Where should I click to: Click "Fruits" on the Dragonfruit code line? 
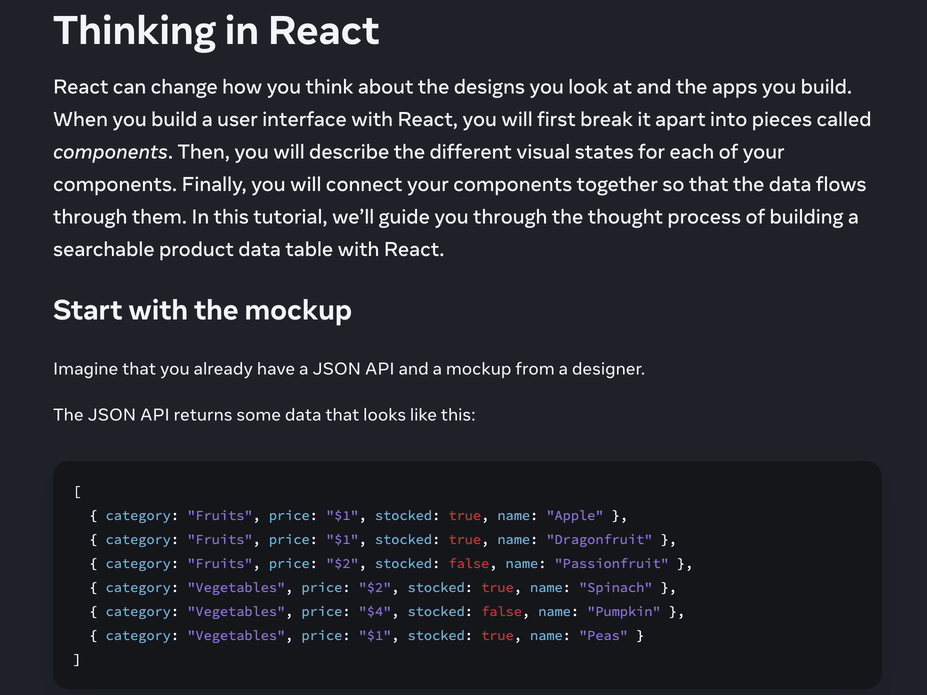click(x=220, y=540)
